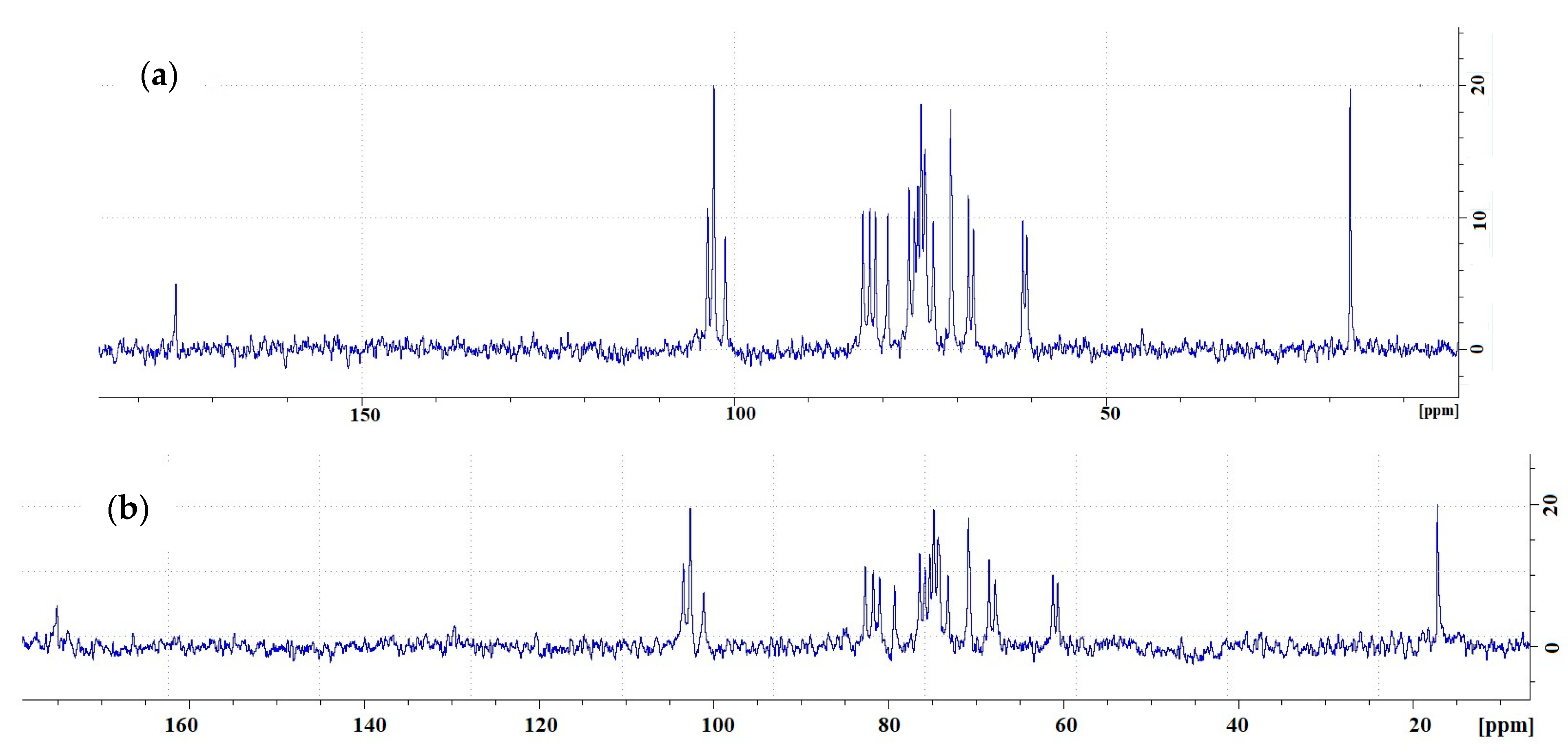Click the [ppm] unit label of spectrum (b)
This screenshot has width=1568, height=754.
[1506, 726]
